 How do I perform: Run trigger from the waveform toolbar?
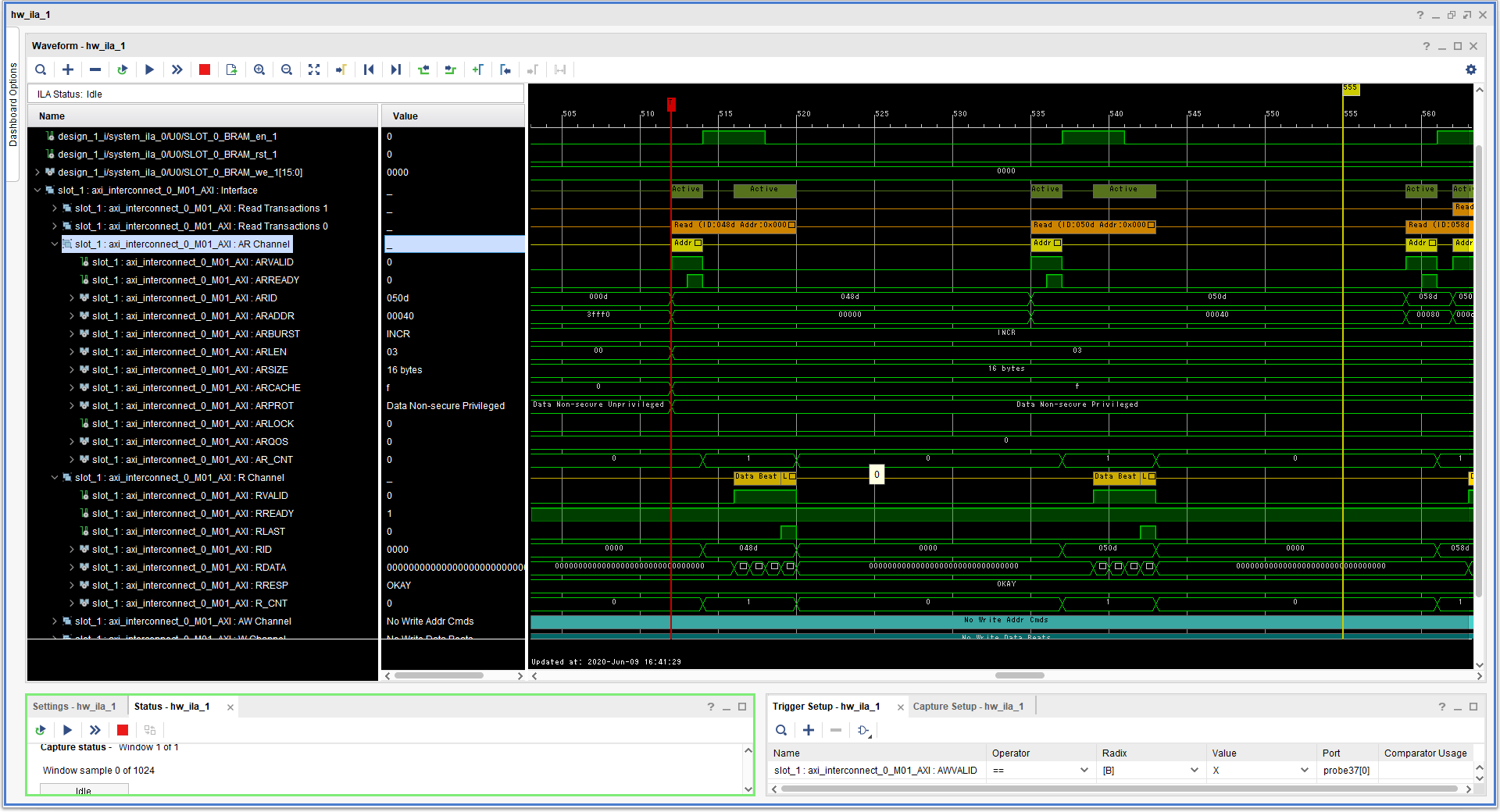pos(149,69)
